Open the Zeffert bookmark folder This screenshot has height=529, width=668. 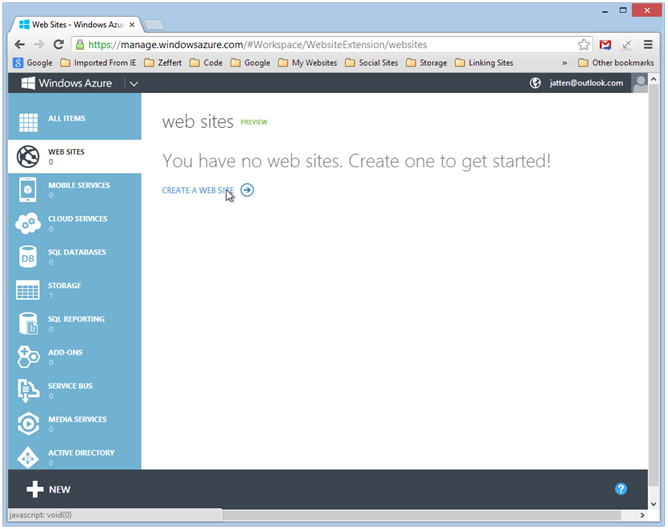(x=163, y=63)
